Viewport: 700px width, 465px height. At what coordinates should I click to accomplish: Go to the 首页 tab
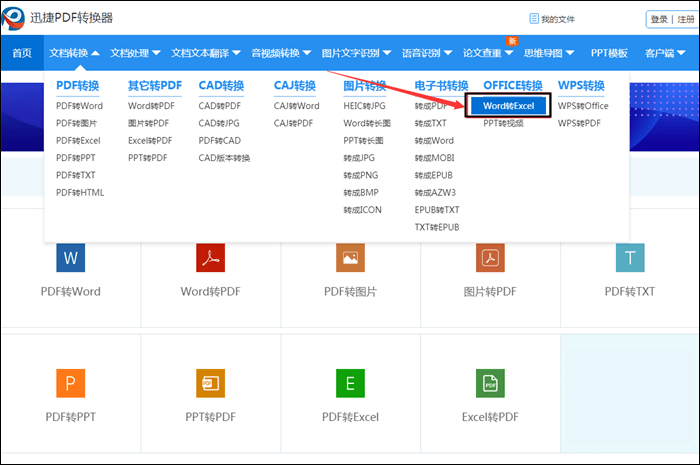tap(22, 53)
